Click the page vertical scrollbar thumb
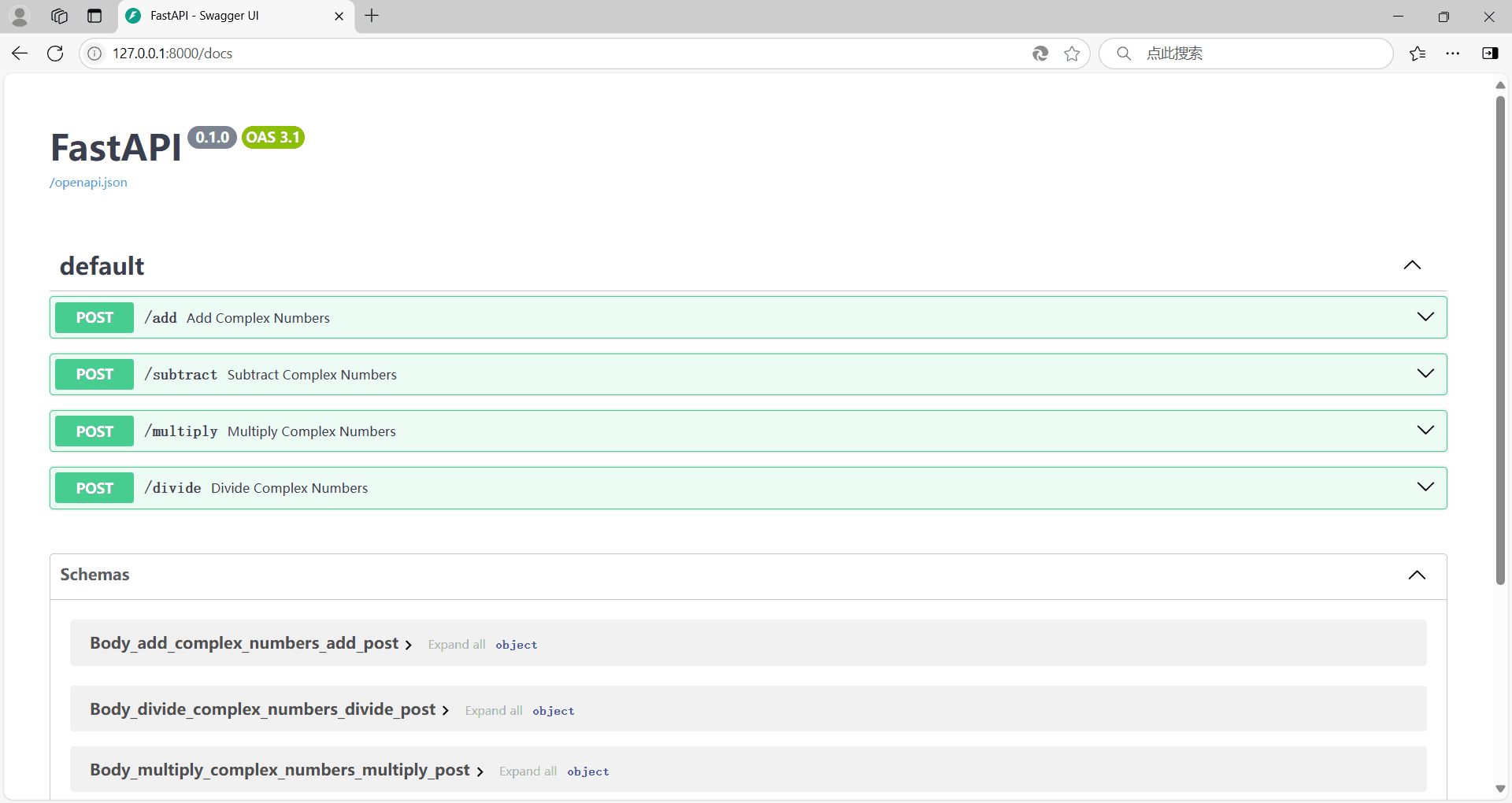Viewport: 1512px width, 803px height. coord(1500,339)
